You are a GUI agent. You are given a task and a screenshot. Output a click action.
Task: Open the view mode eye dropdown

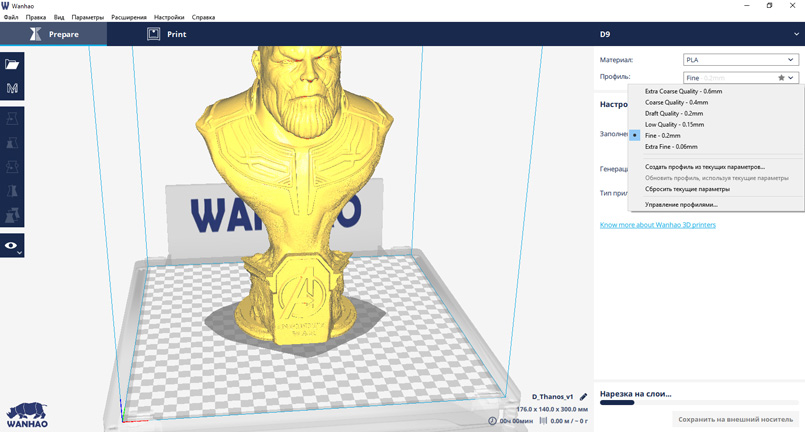tap(12, 245)
